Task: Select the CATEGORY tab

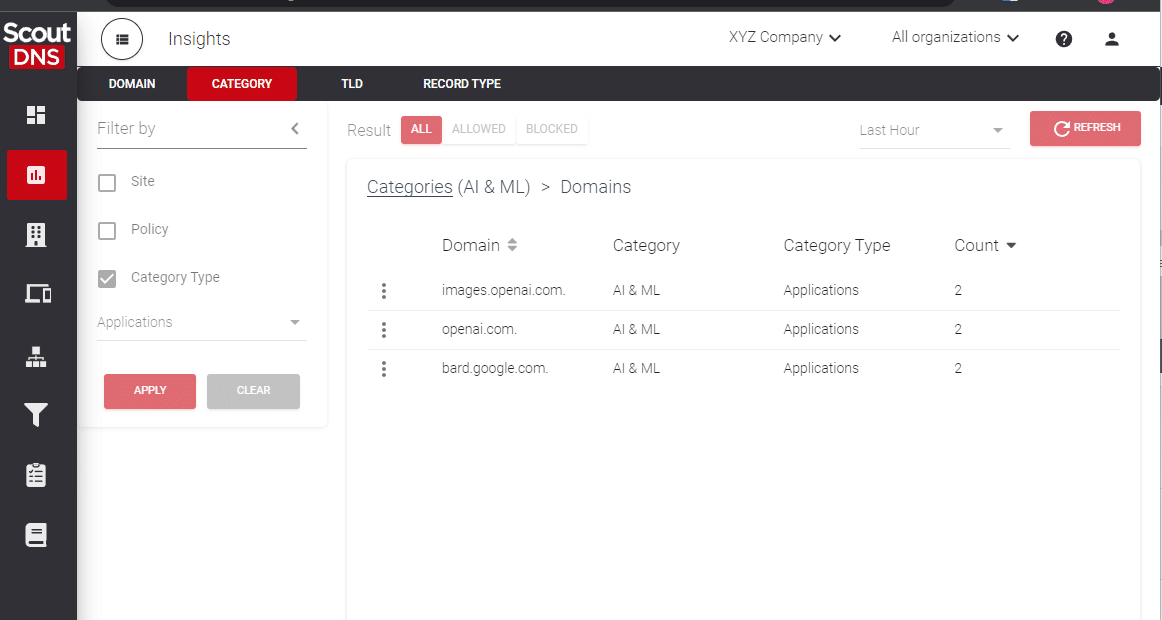Action: pos(242,84)
